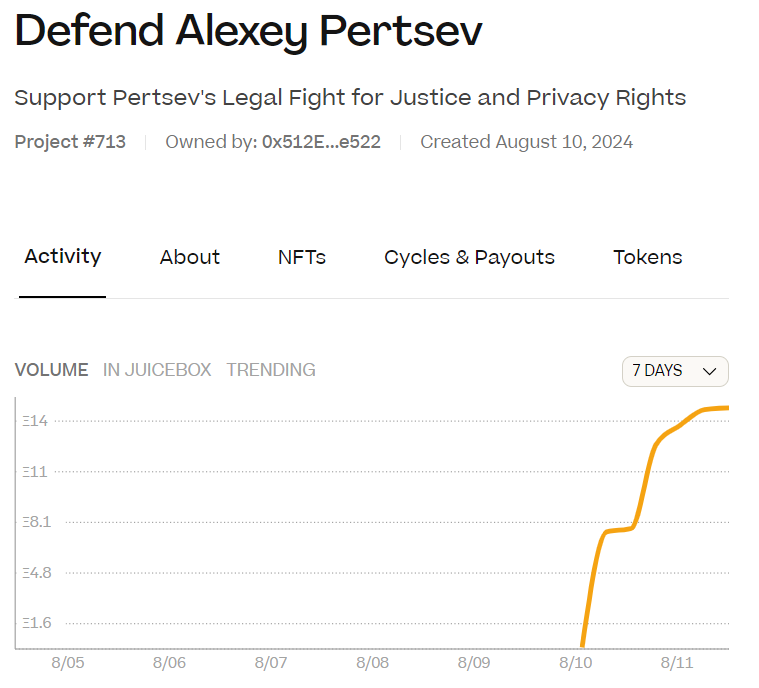Show the VOLUME chart view
Viewport: 759px width, 688px height.
(52, 370)
